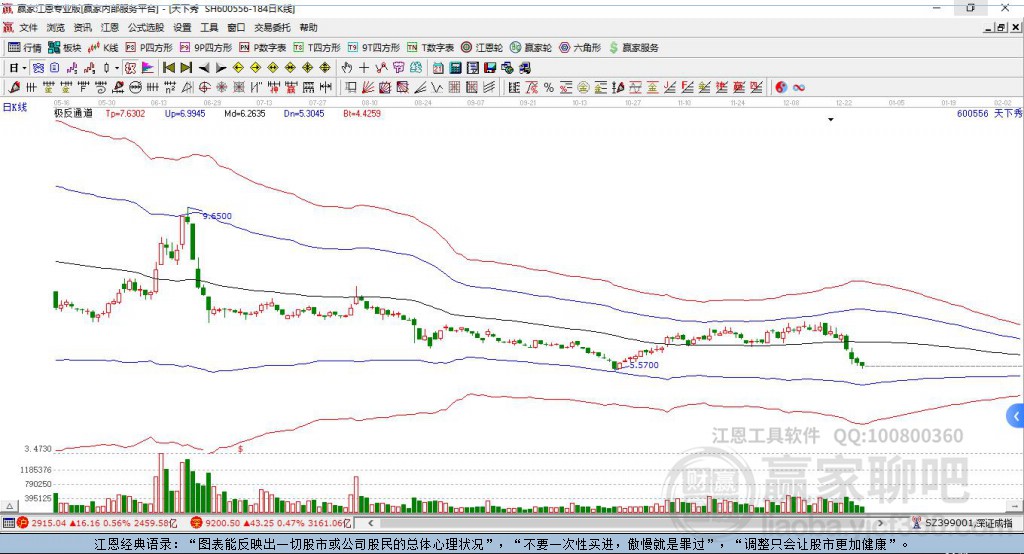Jump to first bar with |◀ icon
This screenshot has height=554, width=1024.
[x=169, y=68]
